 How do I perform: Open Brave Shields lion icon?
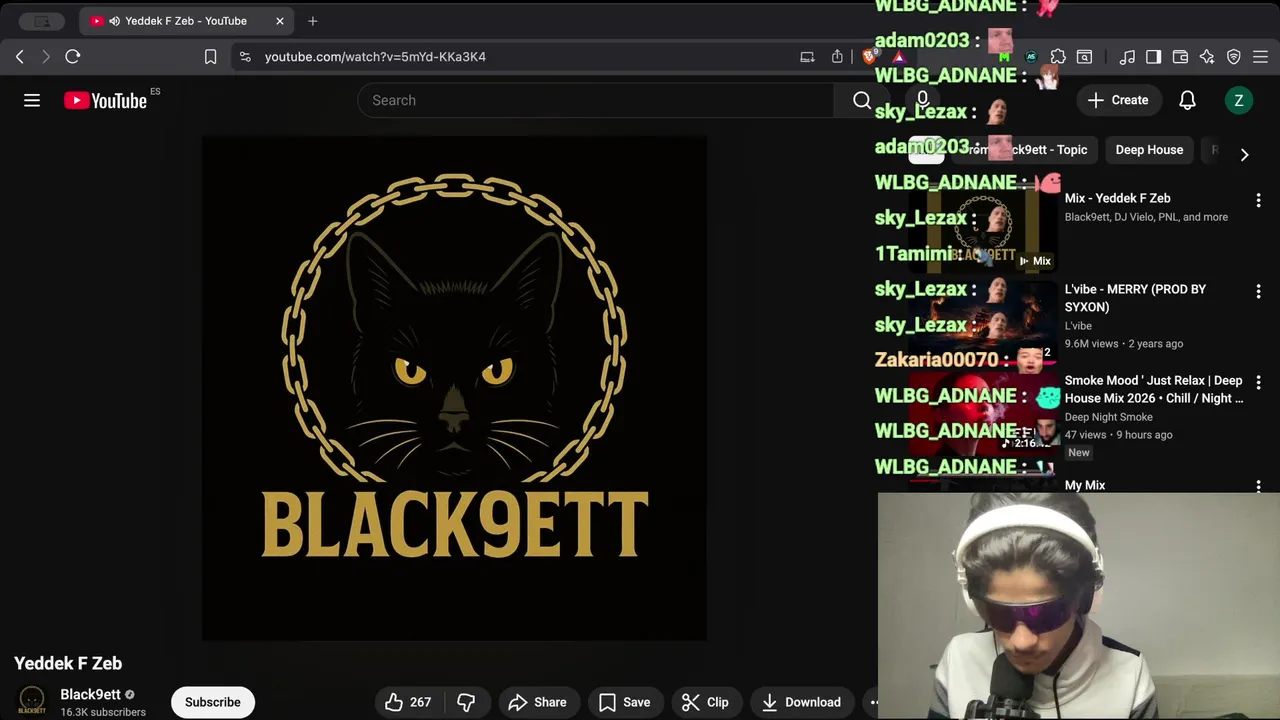pos(869,57)
